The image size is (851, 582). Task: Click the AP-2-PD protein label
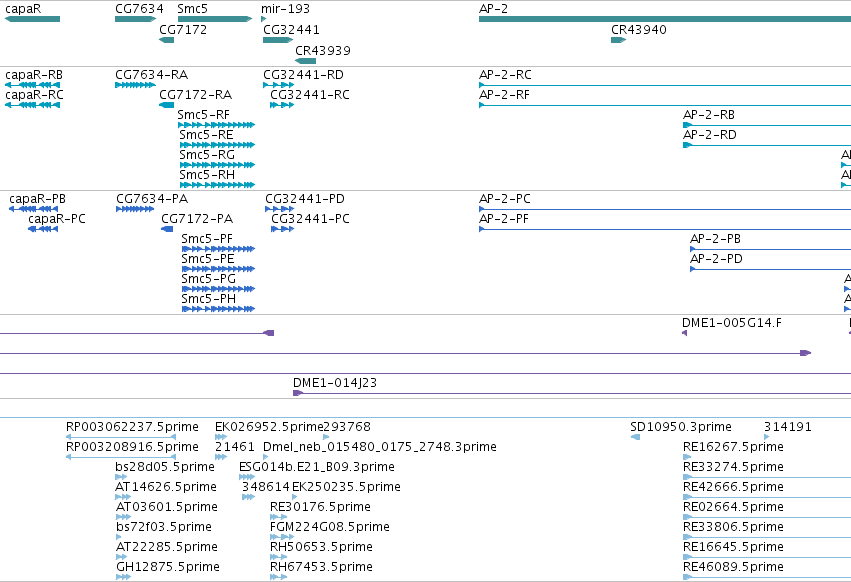click(x=716, y=259)
